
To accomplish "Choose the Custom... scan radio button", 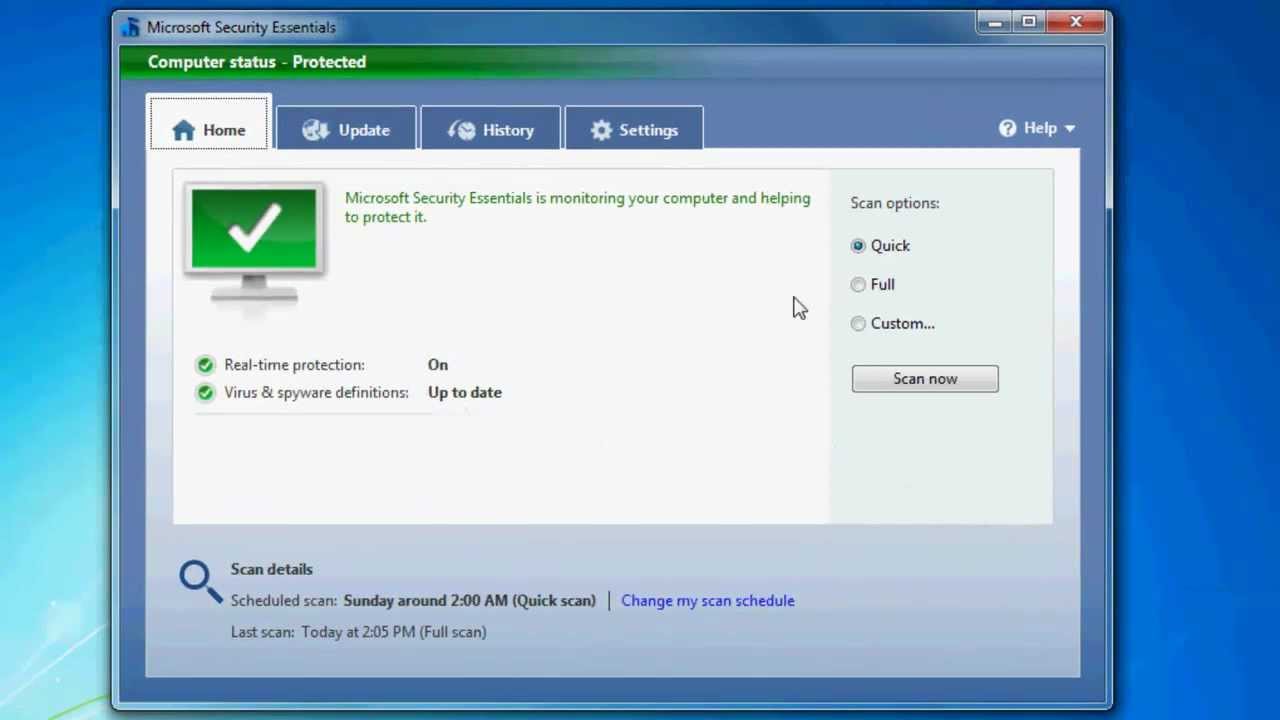I will coord(858,323).
